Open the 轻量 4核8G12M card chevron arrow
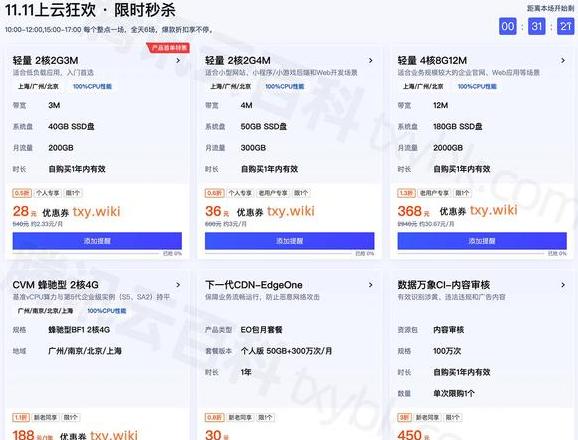578x440 pixels. tap(563, 60)
